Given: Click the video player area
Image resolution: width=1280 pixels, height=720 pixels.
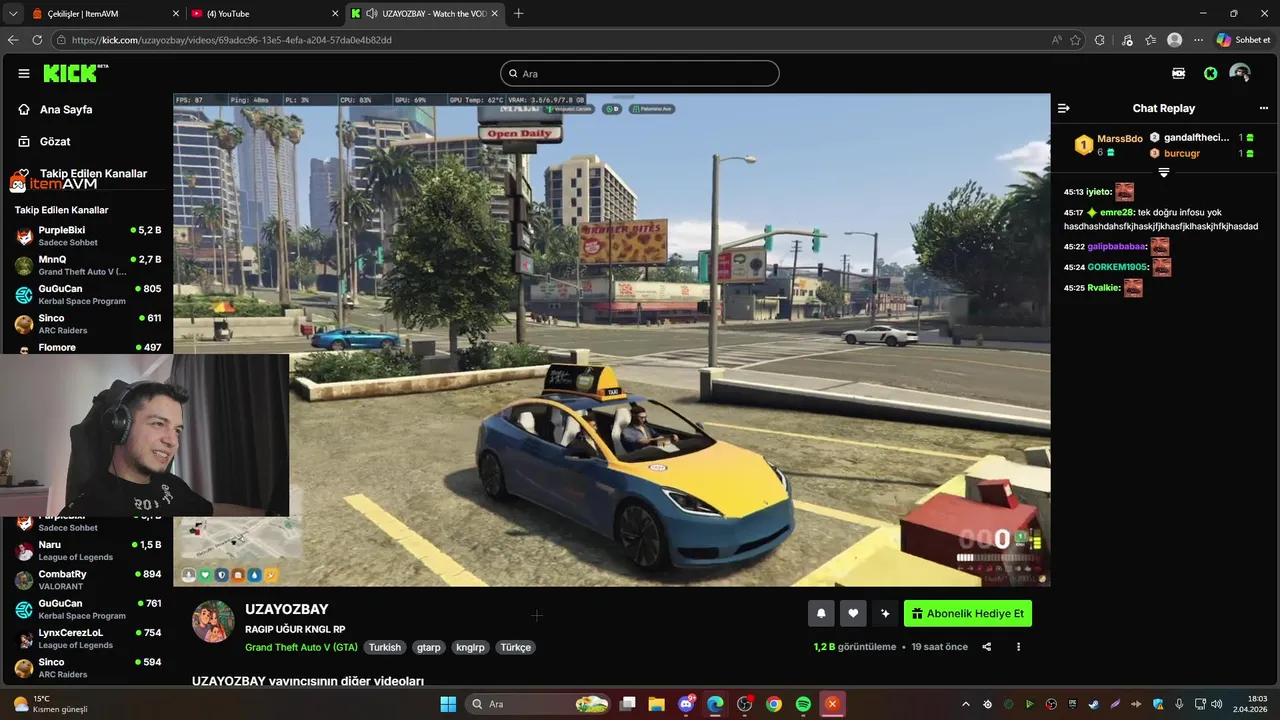Looking at the screenshot, I should coord(611,340).
